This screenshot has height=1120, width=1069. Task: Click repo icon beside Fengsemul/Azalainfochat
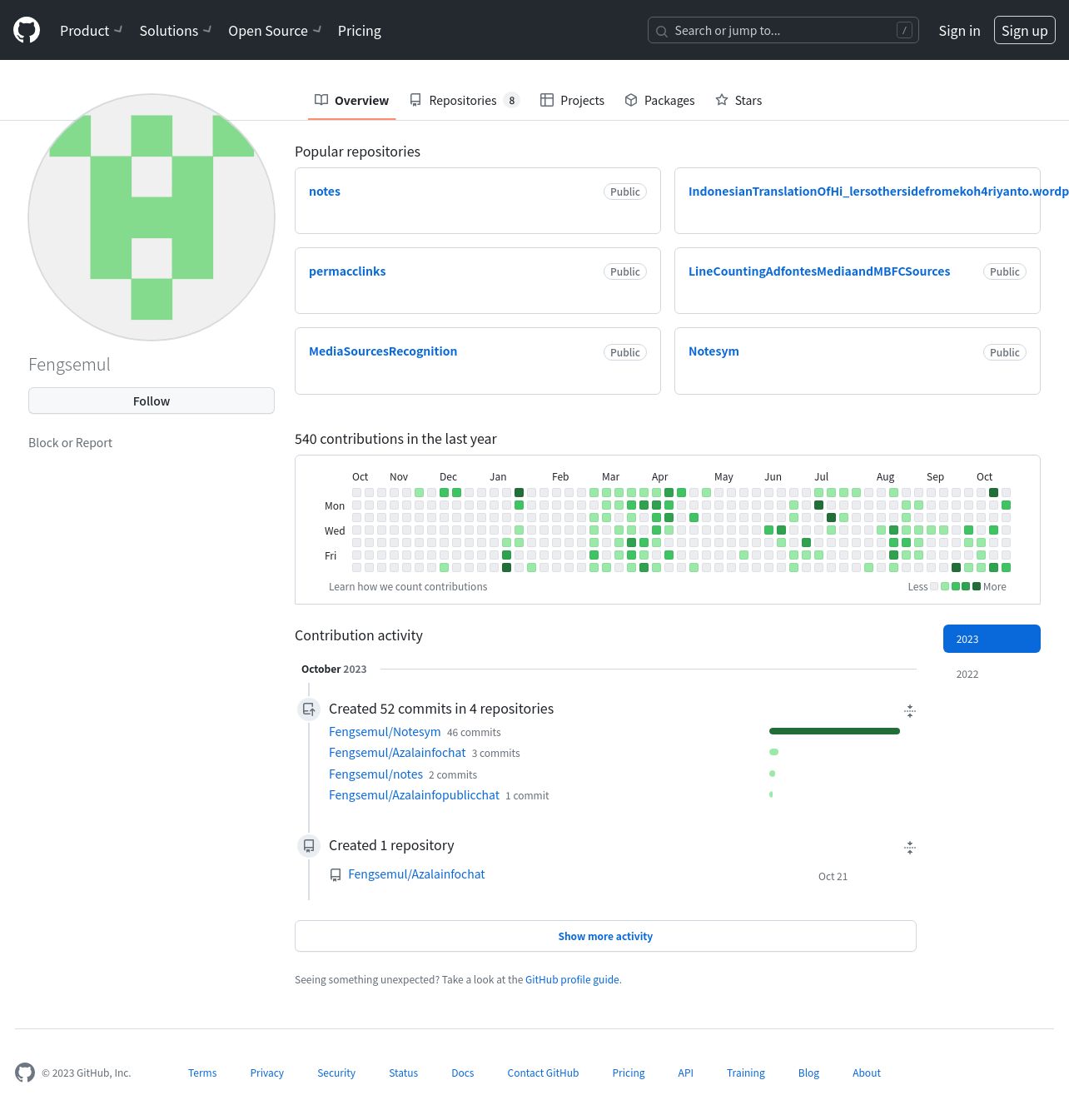point(336,875)
